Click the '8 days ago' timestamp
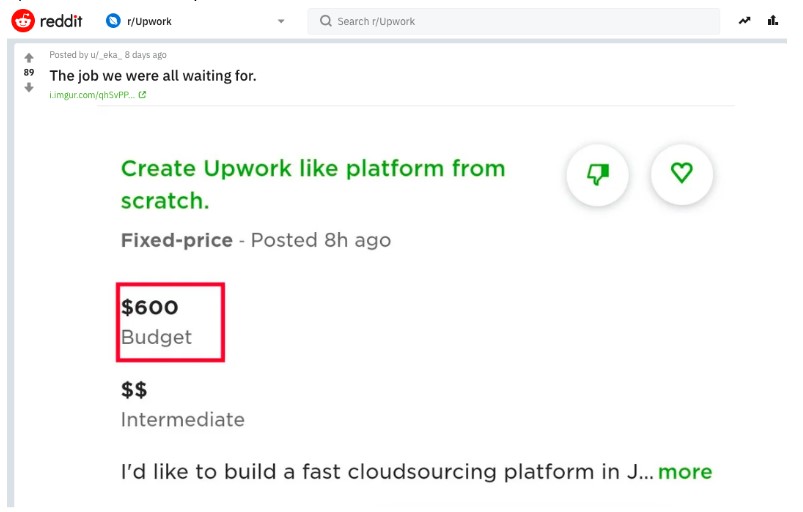 point(145,55)
